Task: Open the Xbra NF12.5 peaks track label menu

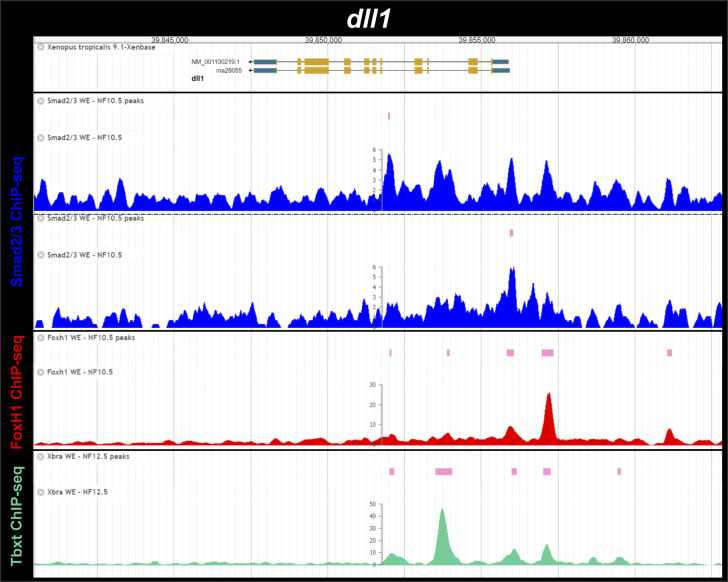Action: [89, 456]
